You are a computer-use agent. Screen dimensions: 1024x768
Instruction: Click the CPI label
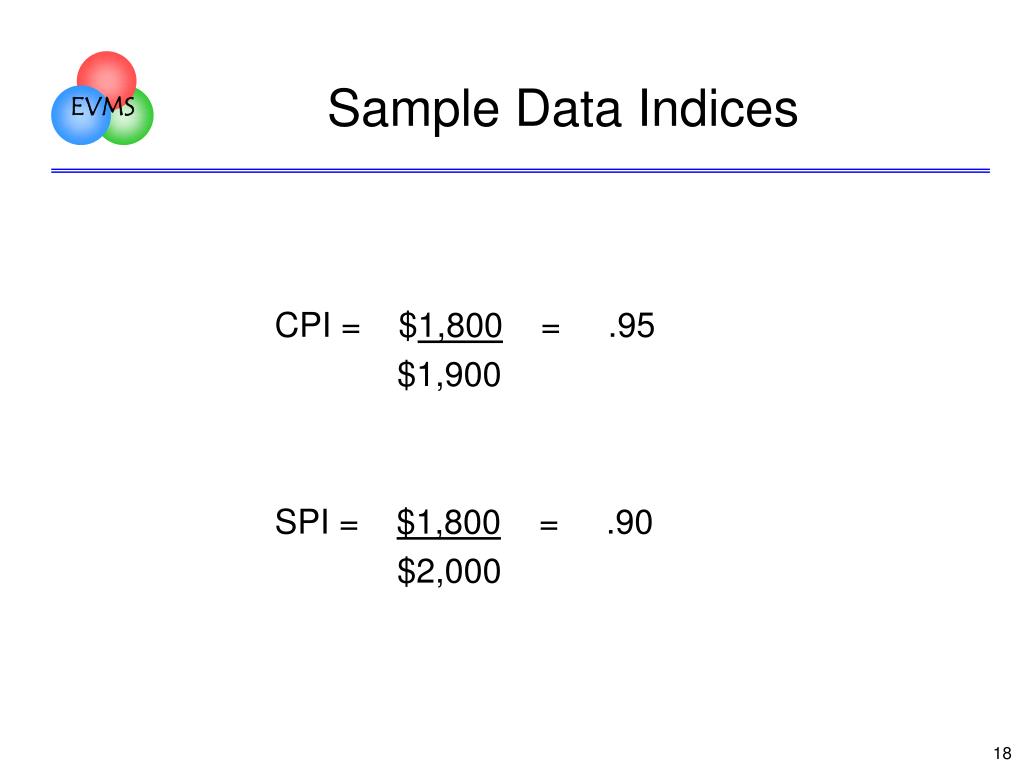(302, 325)
